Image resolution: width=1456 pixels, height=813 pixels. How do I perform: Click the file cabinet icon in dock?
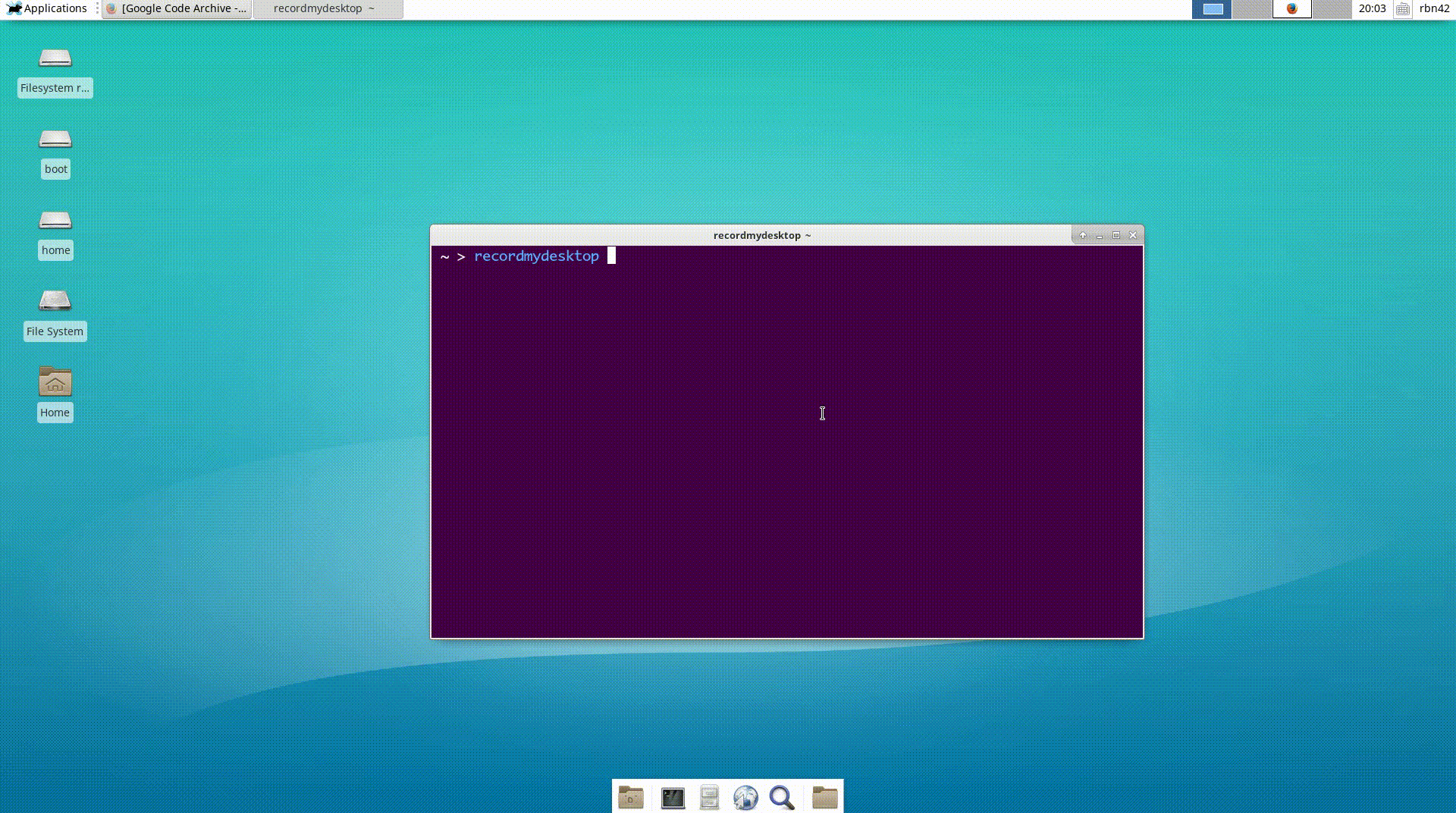point(709,798)
